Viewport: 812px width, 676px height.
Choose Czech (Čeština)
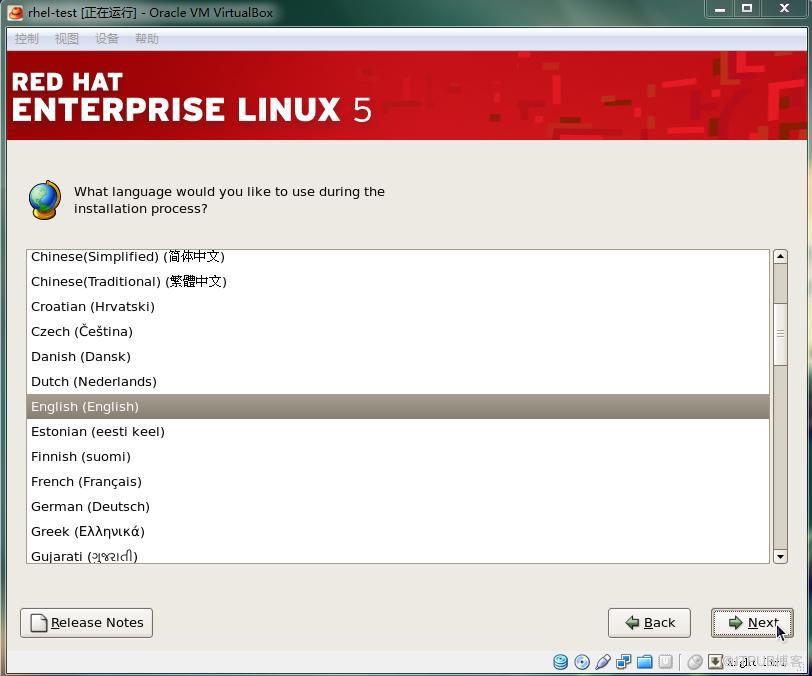(x=398, y=331)
